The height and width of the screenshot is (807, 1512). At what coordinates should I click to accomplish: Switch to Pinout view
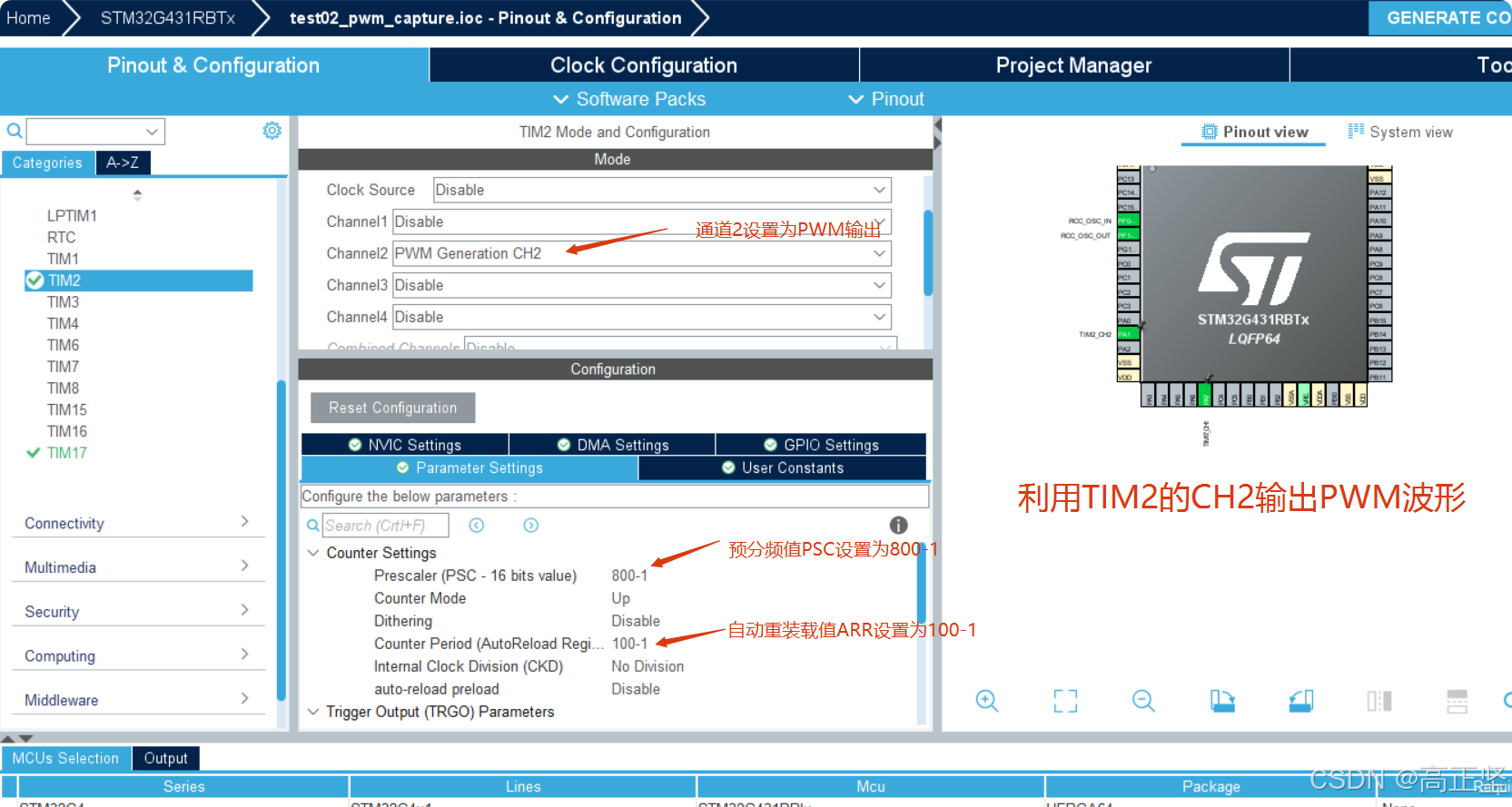click(1254, 132)
